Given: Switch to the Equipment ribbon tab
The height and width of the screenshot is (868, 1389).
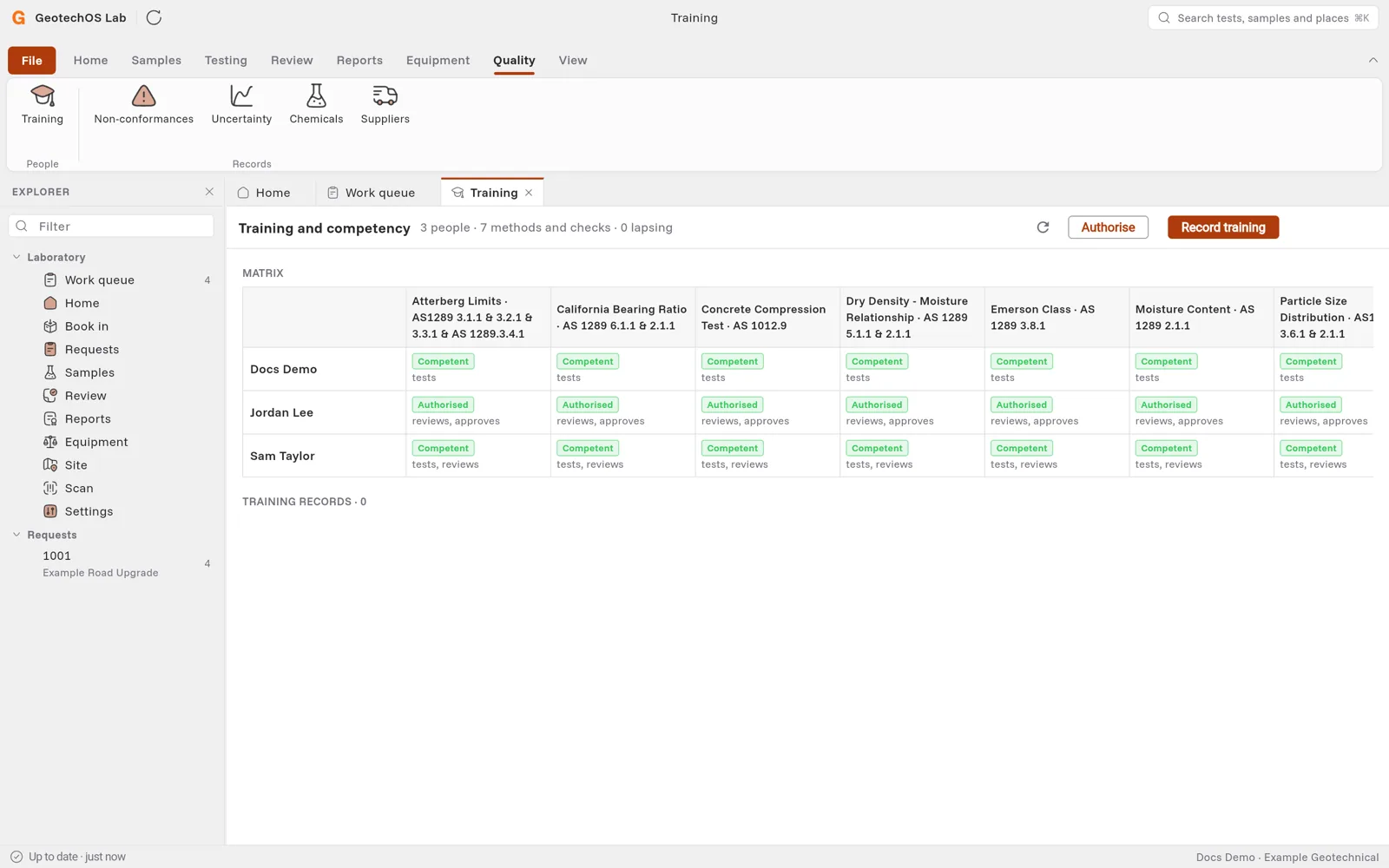Looking at the screenshot, I should point(438,61).
